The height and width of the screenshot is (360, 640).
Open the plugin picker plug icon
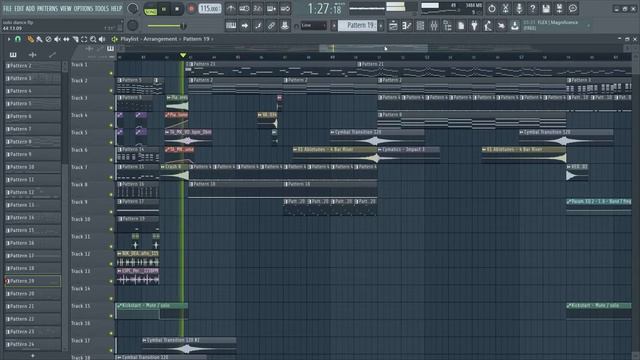click(474, 26)
